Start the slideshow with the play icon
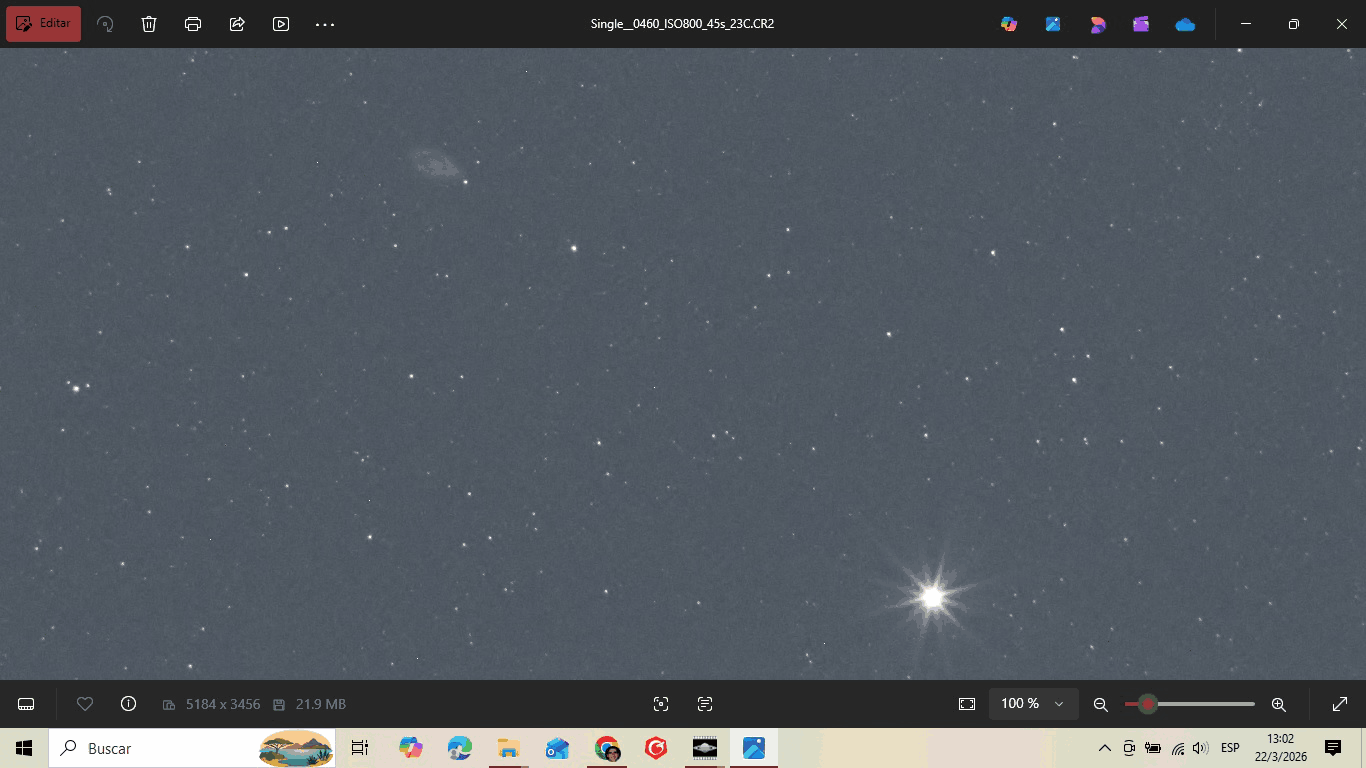This screenshot has height=768, width=1366. [281, 24]
